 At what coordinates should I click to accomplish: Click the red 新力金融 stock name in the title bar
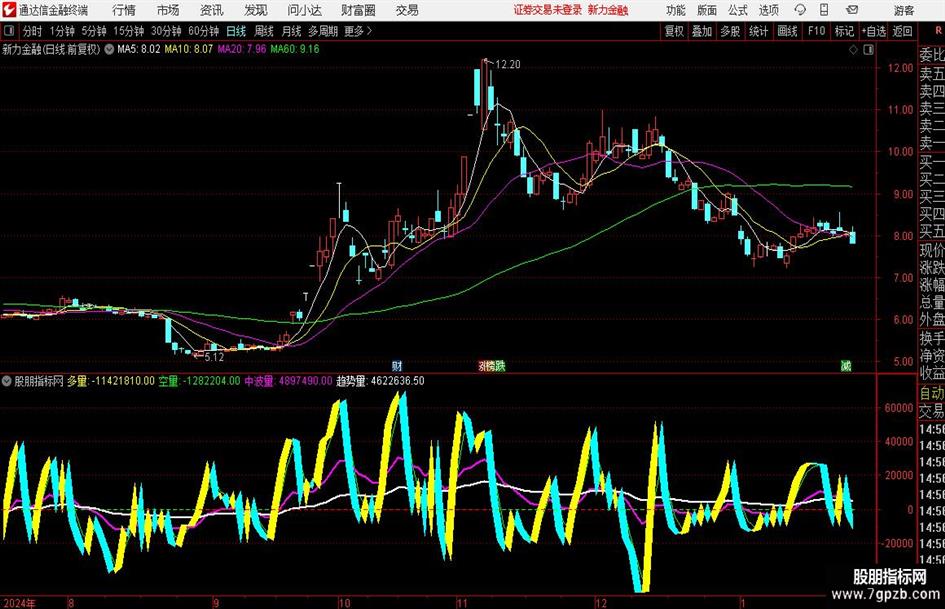click(x=608, y=10)
